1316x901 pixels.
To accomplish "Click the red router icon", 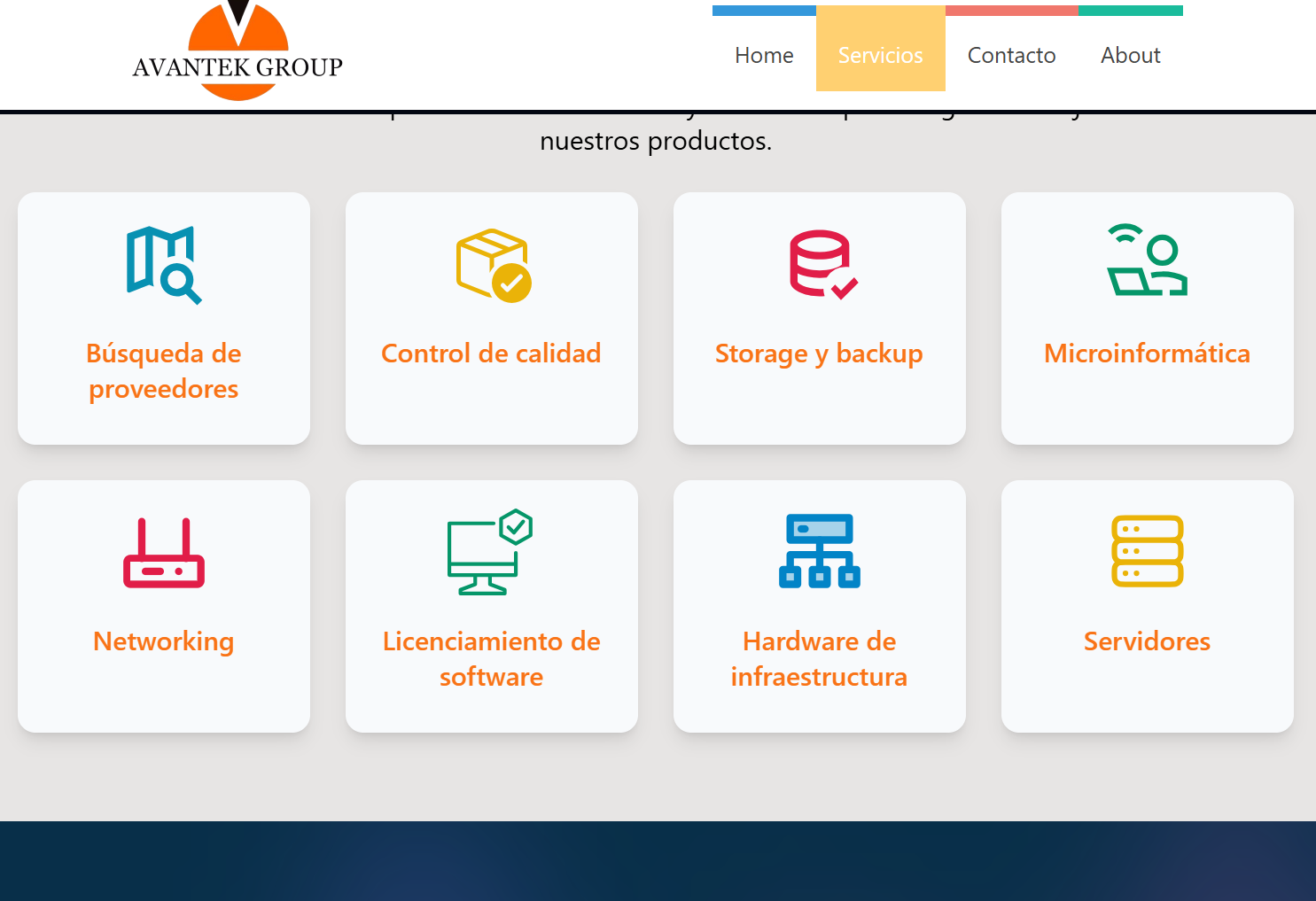I will click(x=164, y=553).
